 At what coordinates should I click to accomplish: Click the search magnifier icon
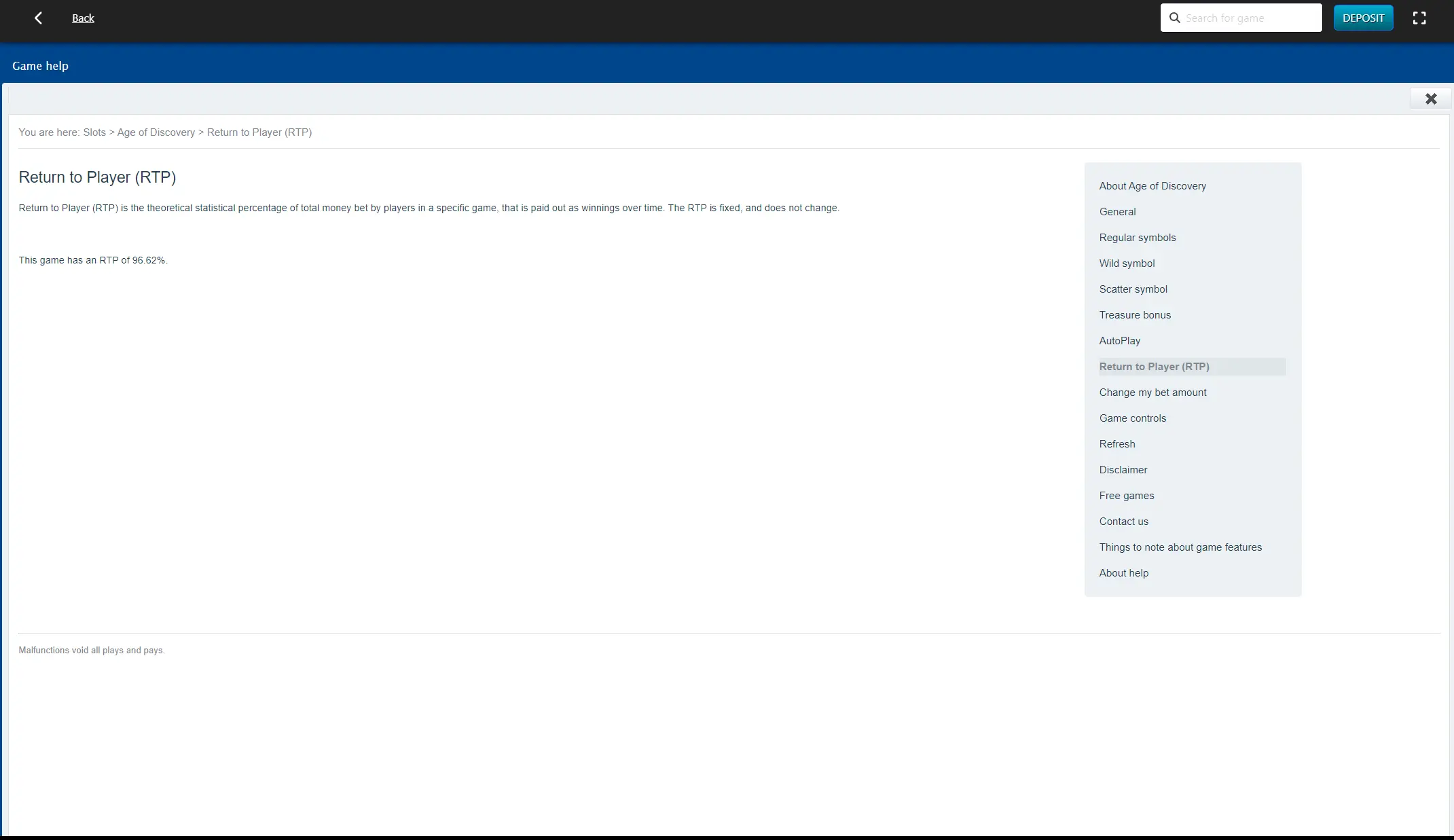tap(1174, 18)
